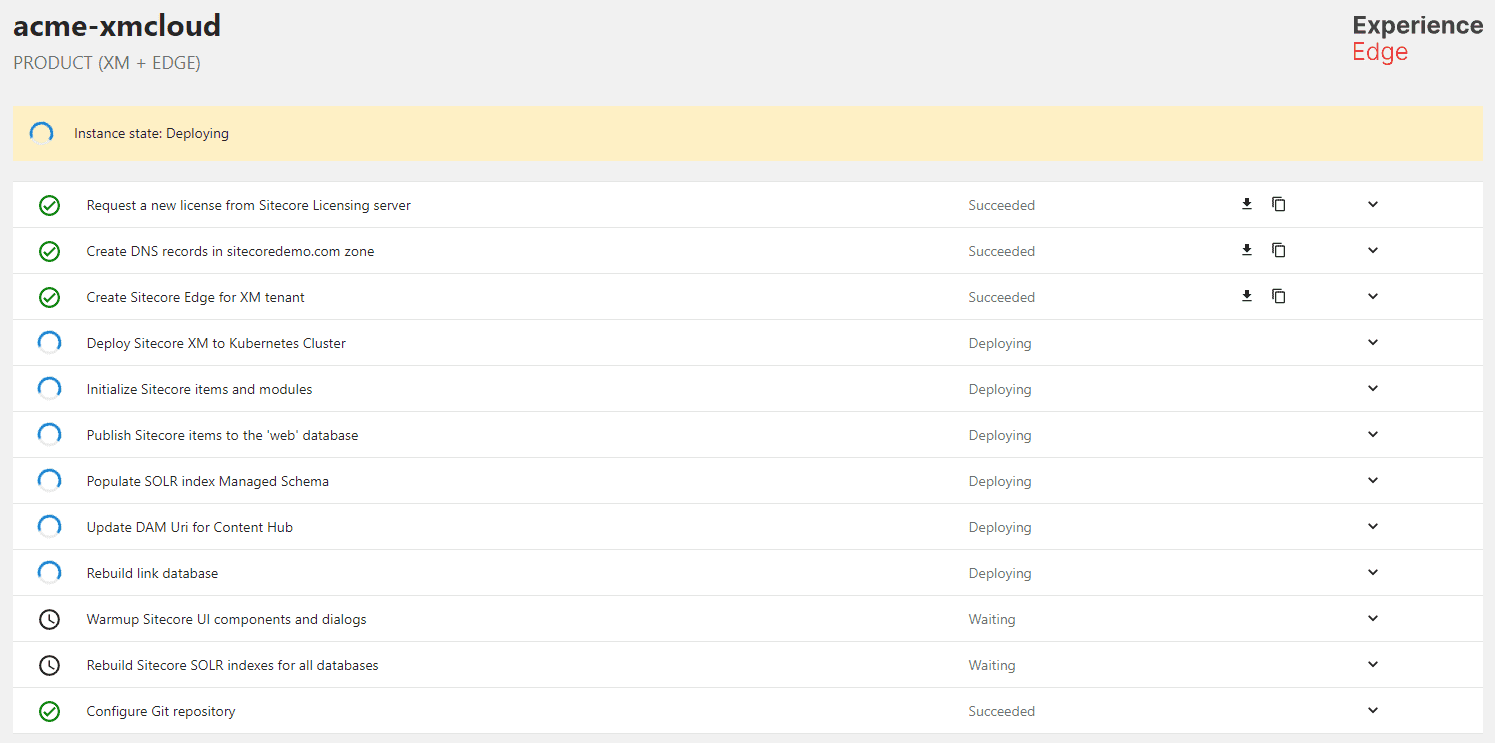
Task: Expand the Request a new license step
Action: [x=1373, y=204]
